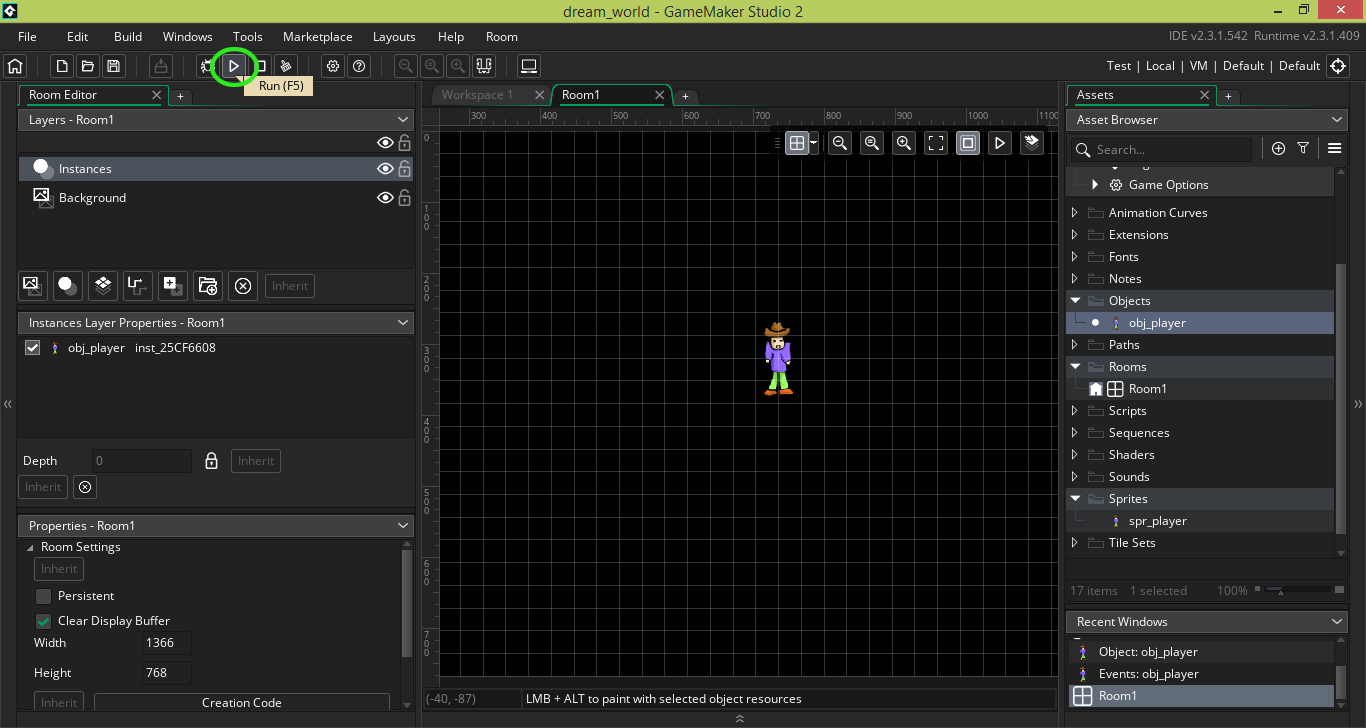Screen dimensions: 1366x728
Task: Click the docking/laptop icon in main toolbar
Action: [x=530, y=66]
